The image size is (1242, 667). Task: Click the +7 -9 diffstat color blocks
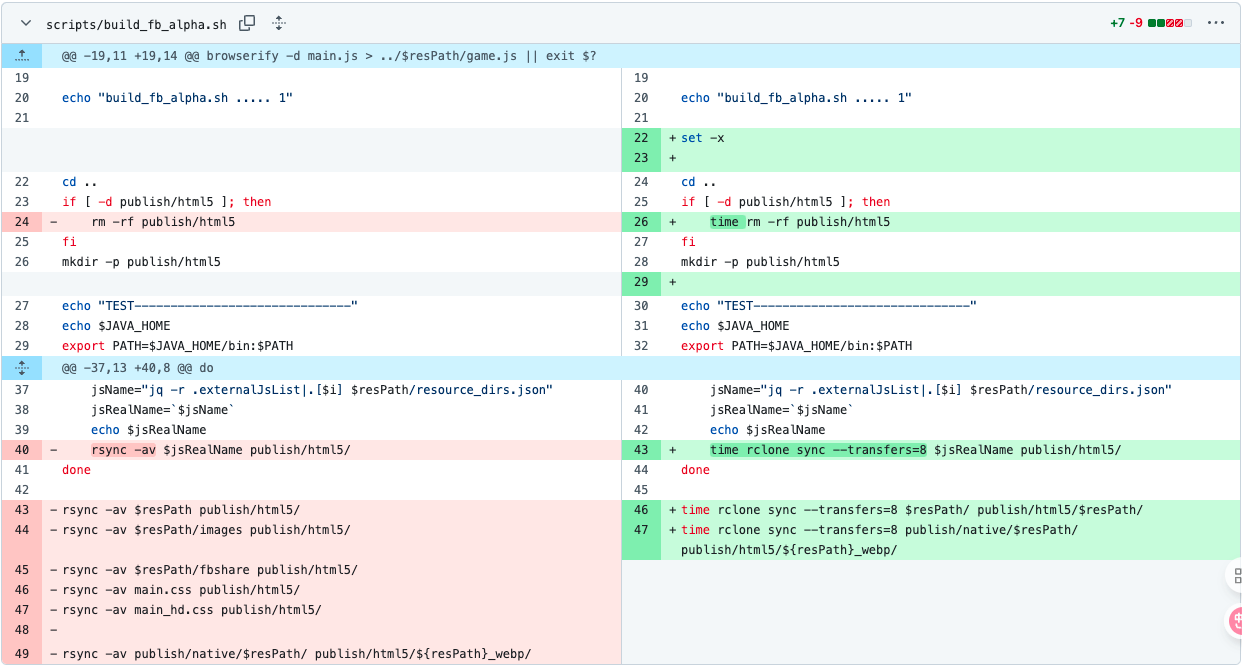point(1170,23)
